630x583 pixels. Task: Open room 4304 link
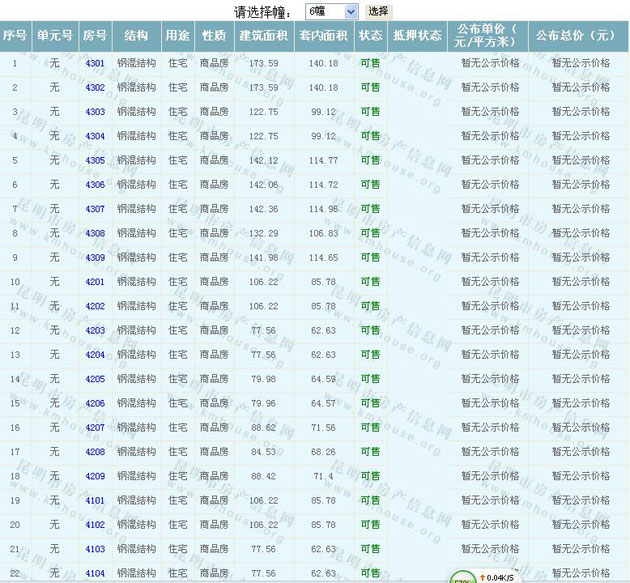click(x=95, y=136)
